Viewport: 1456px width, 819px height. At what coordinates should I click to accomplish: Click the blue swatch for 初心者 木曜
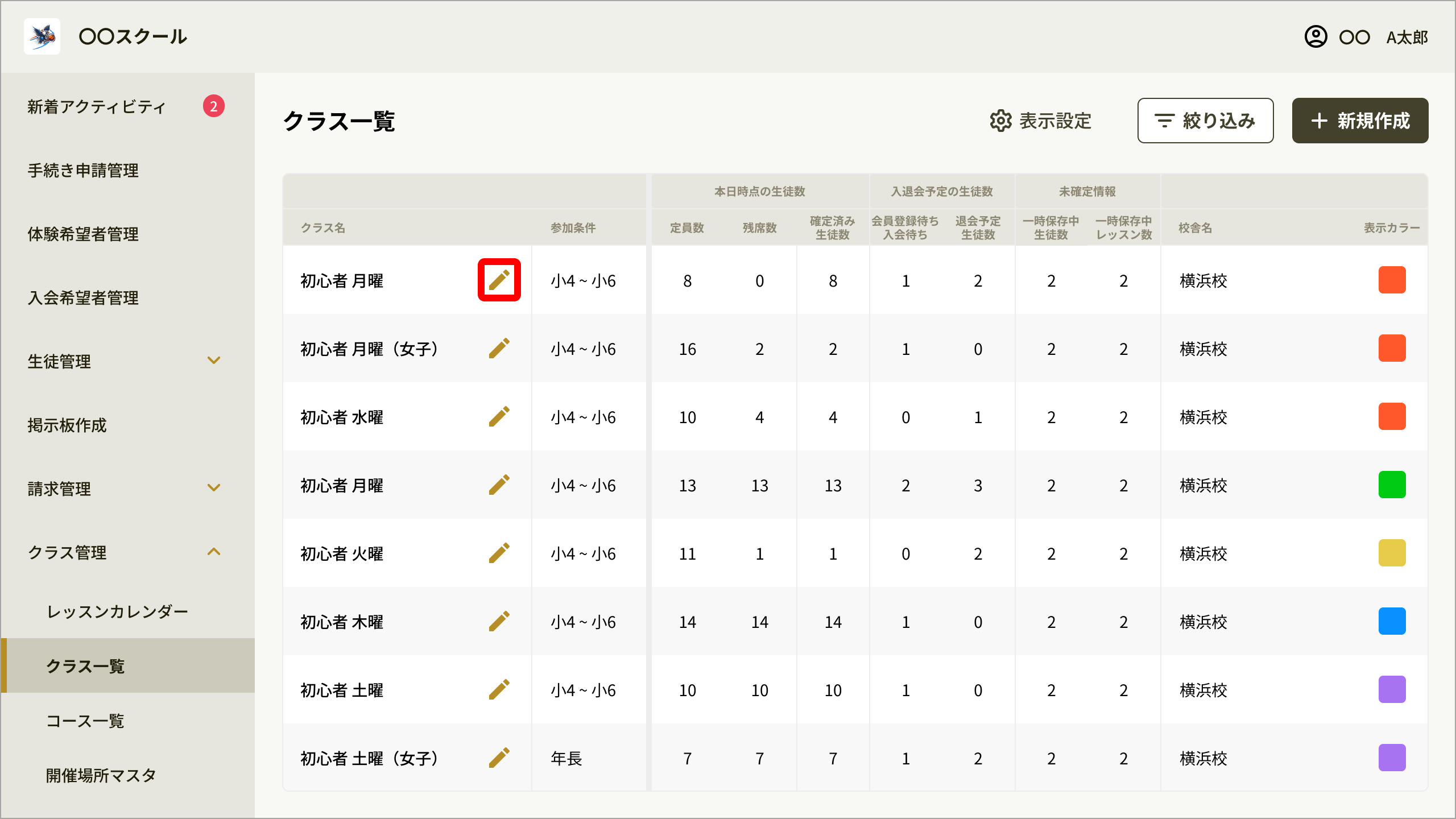pos(1392,621)
